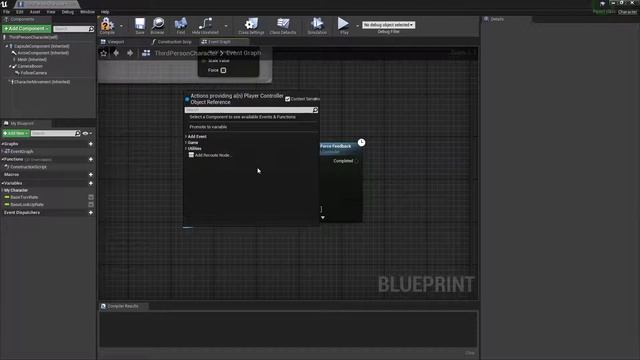This screenshot has height=360, width=640.
Task: Click the Unreal Engine logo icon
Action: 4,4
